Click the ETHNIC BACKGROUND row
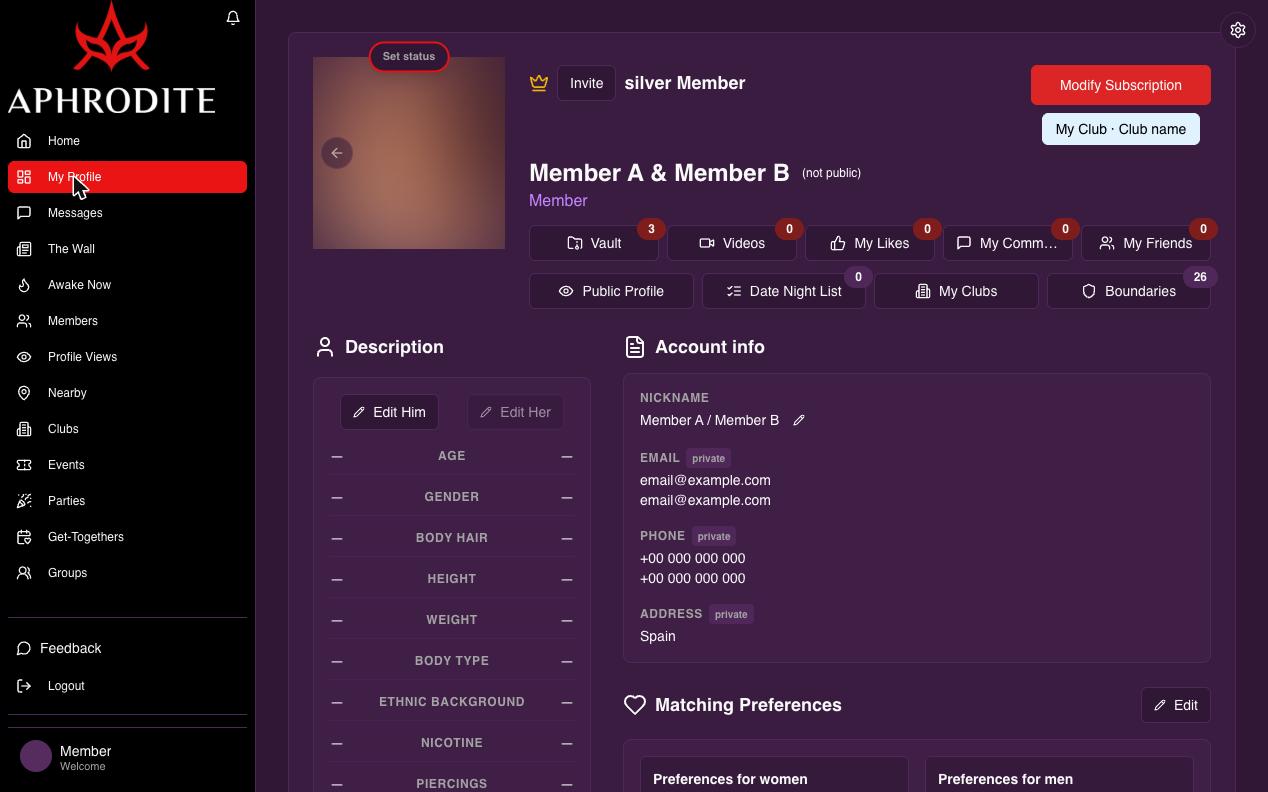The height and width of the screenshot is (792, 1268). coord(452,702)
